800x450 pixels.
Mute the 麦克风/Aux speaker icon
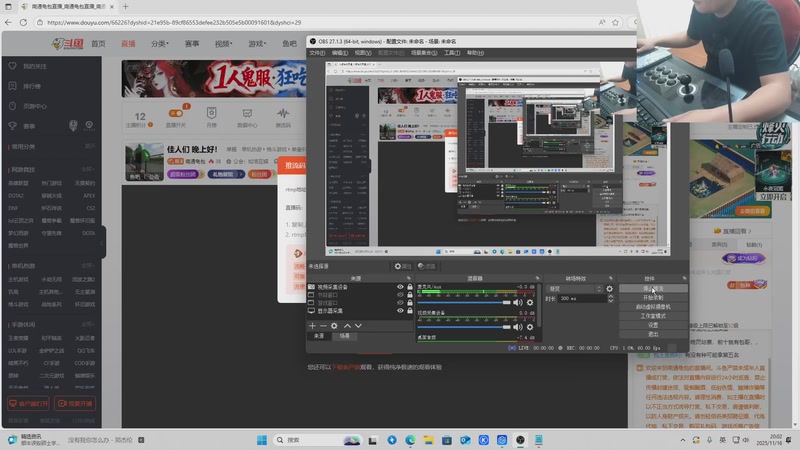518,303
